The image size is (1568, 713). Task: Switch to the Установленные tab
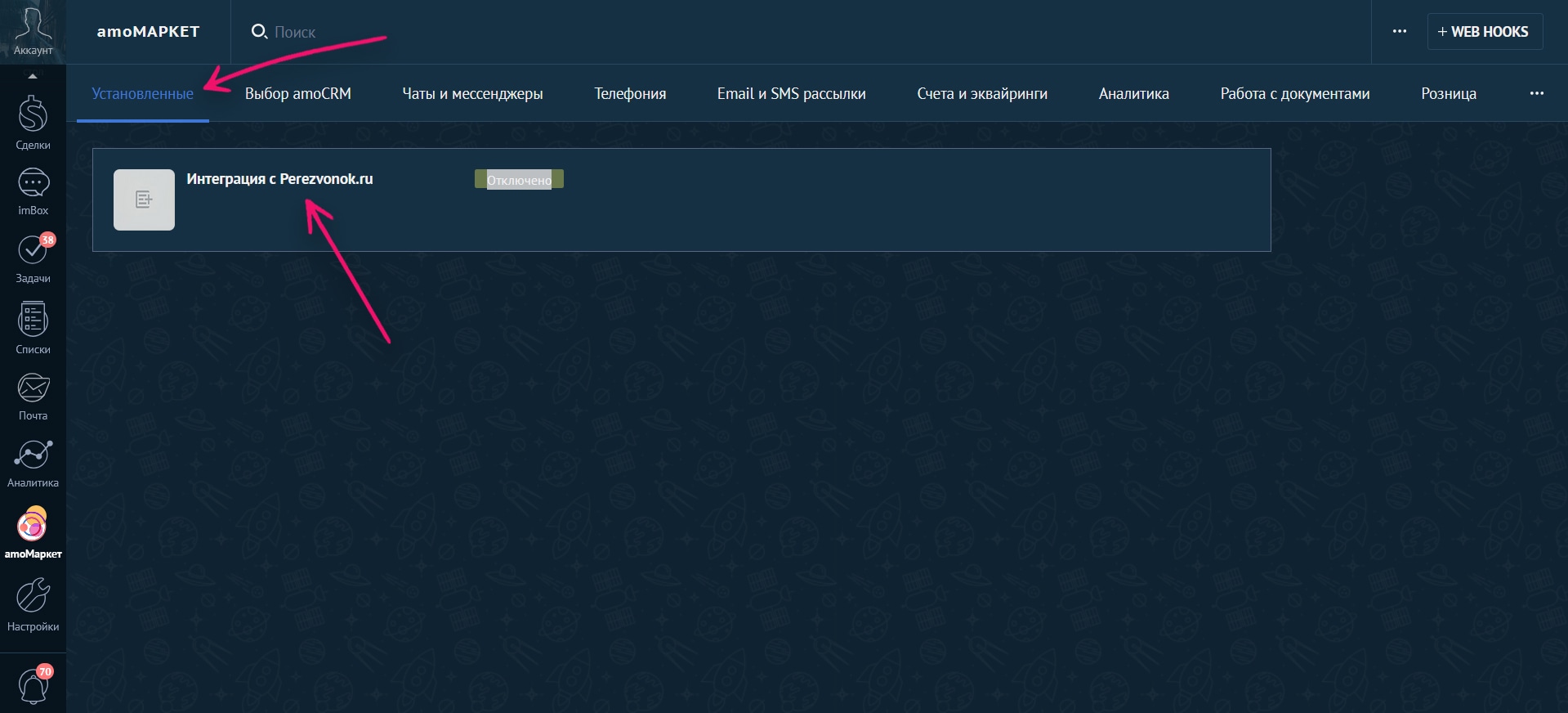coord(142,93)
